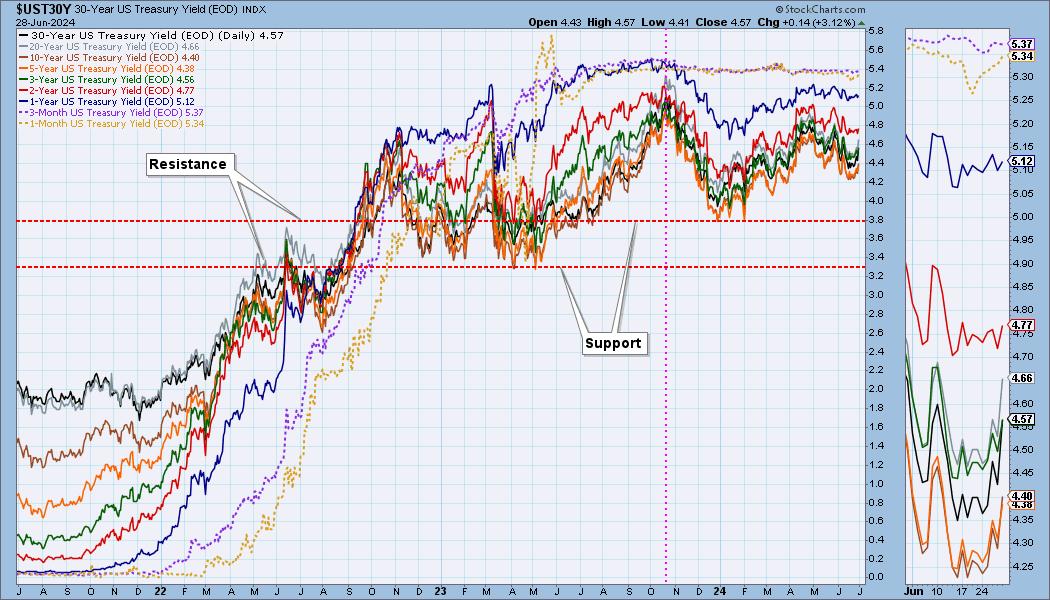Click the year label 23 on main x-axis
The width and height of the screenshot is (1050, 600).
click(440, 591)
